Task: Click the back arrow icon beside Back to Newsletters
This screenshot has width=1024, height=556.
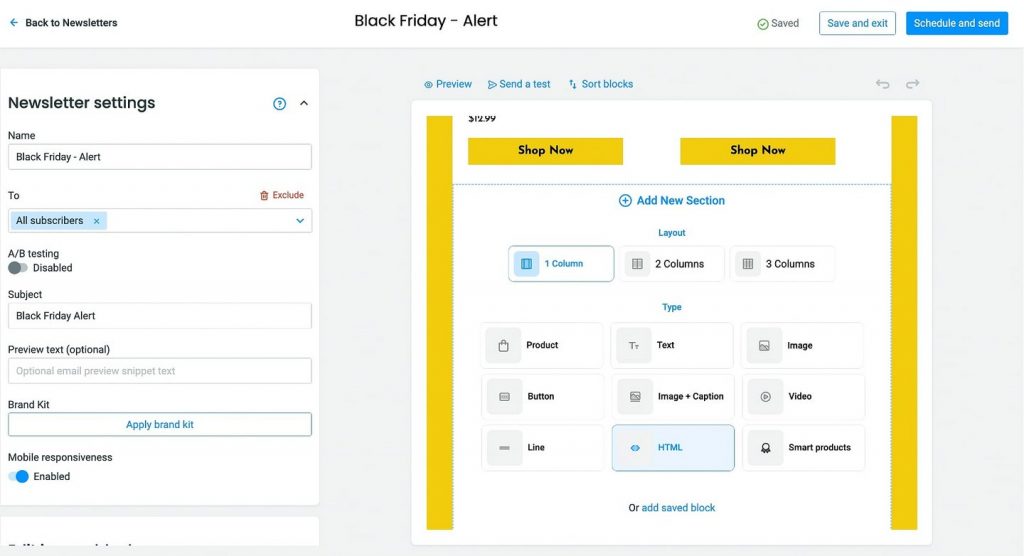Action: point(14,22)
